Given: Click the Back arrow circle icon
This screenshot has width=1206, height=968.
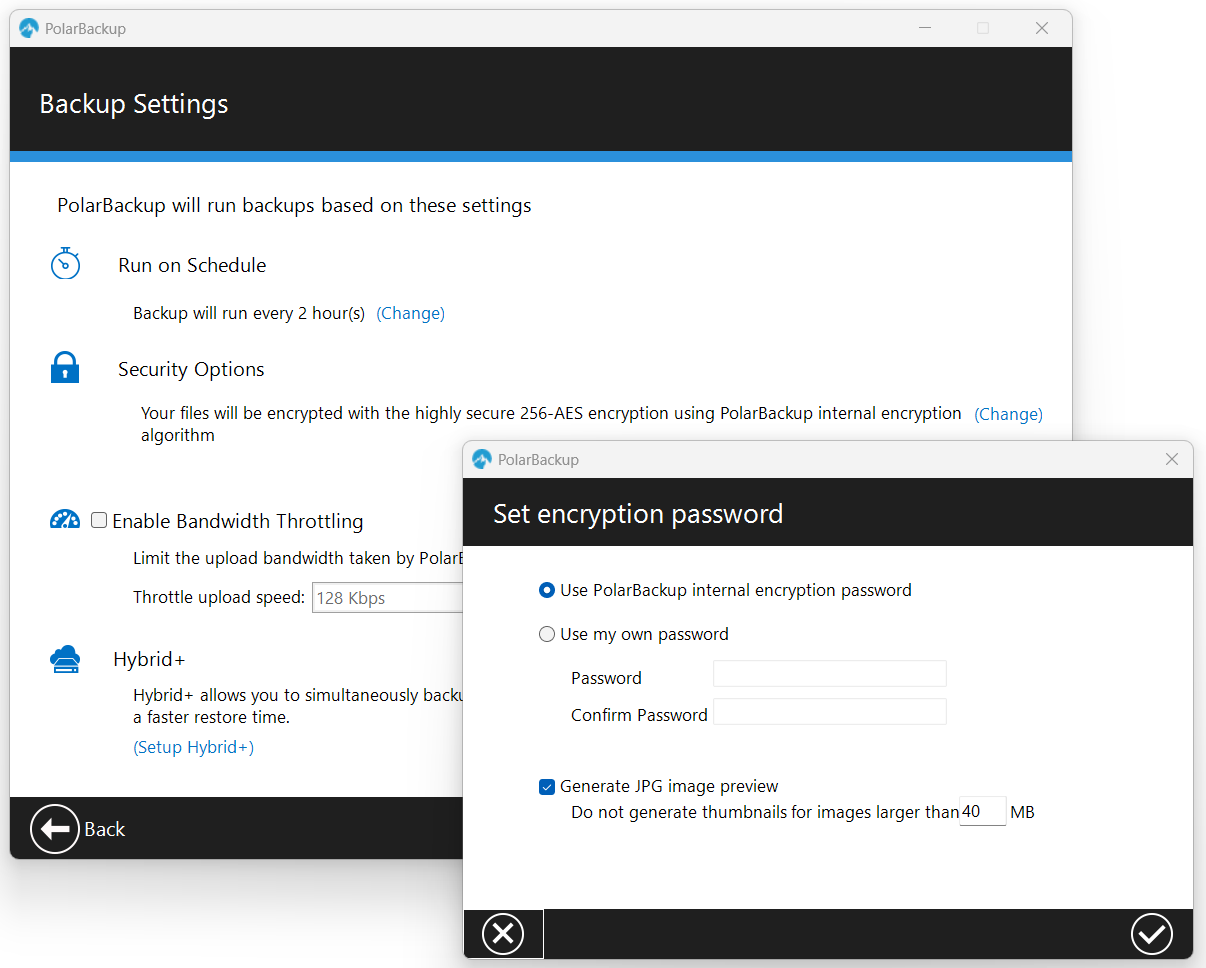Looking at the screenshot, I should coord(54,829).
